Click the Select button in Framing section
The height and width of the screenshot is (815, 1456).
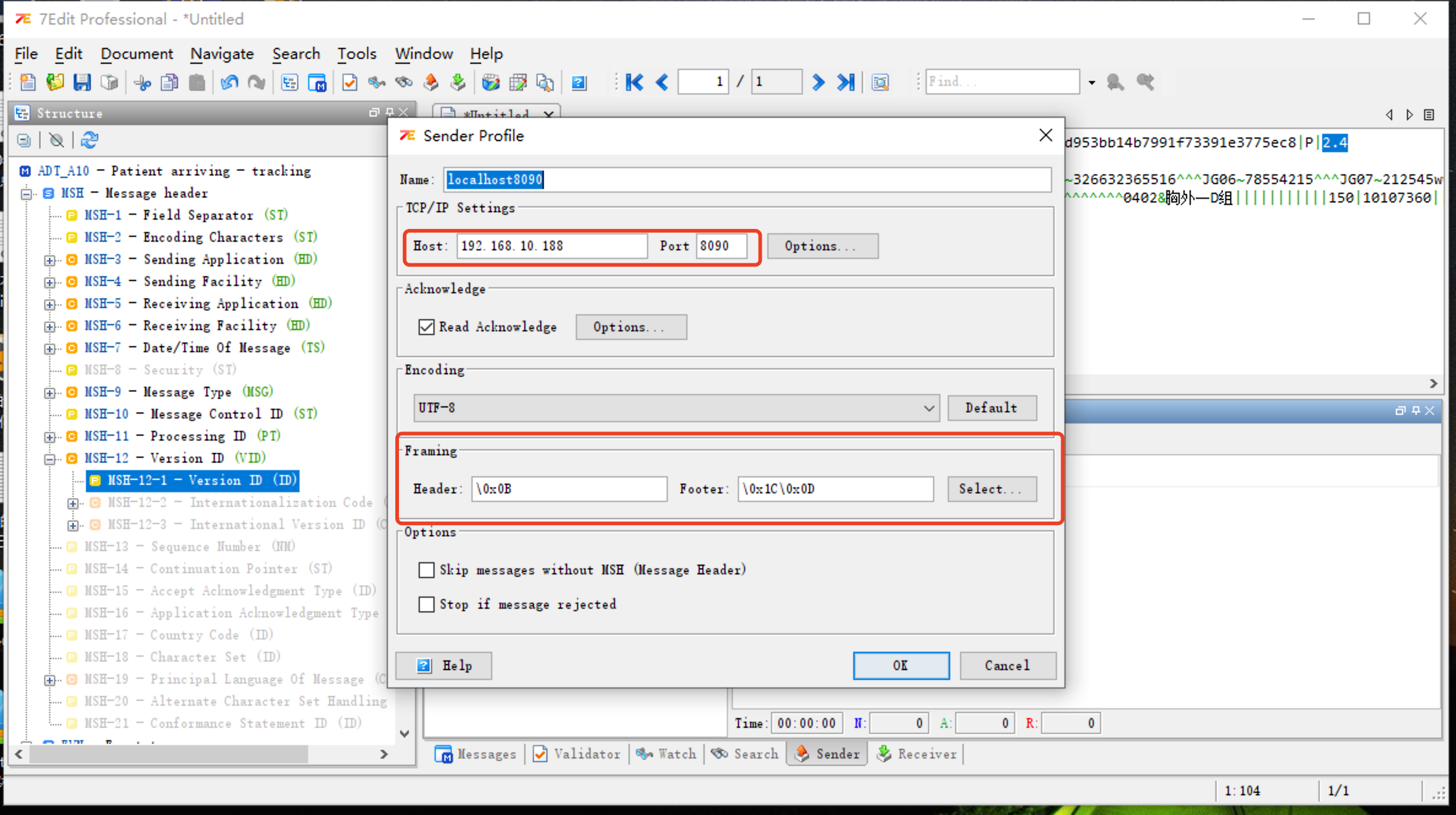(x=991, y=489)
